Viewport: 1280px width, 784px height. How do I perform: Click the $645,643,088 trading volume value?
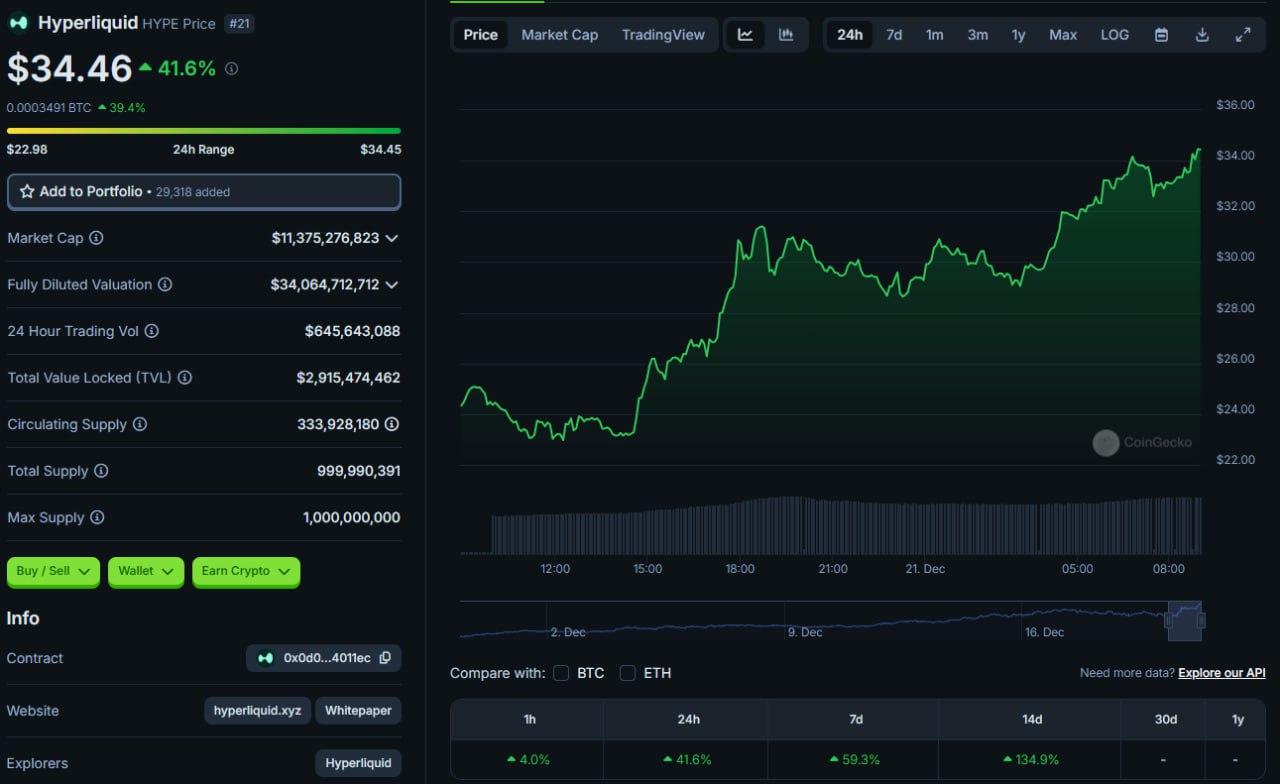tap(352, 331)
